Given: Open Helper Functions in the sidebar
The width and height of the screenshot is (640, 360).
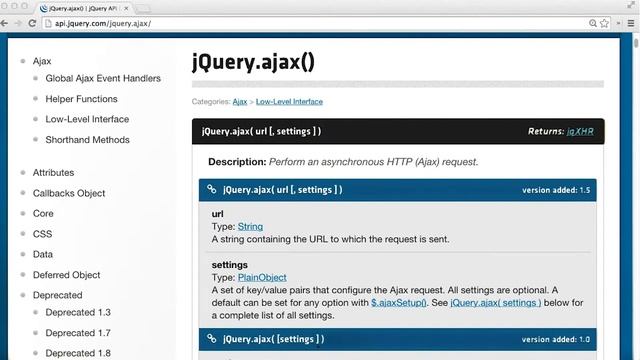Looking at the screenshot, I should pyautogui.click(x=81, y=99).
